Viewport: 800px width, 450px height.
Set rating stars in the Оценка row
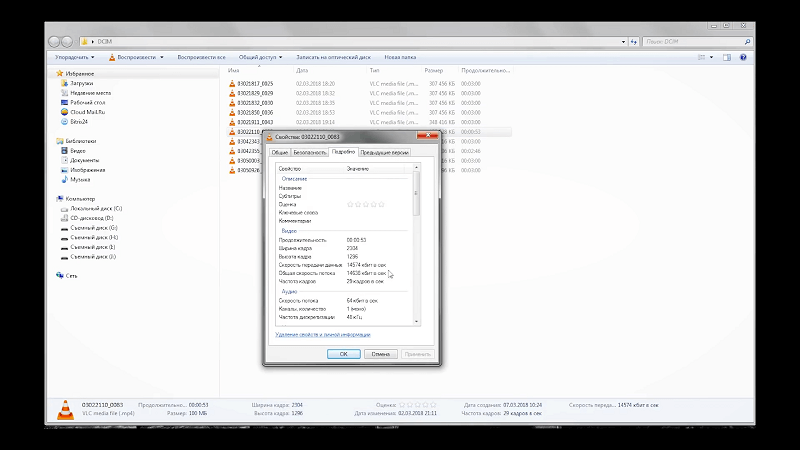365,204
